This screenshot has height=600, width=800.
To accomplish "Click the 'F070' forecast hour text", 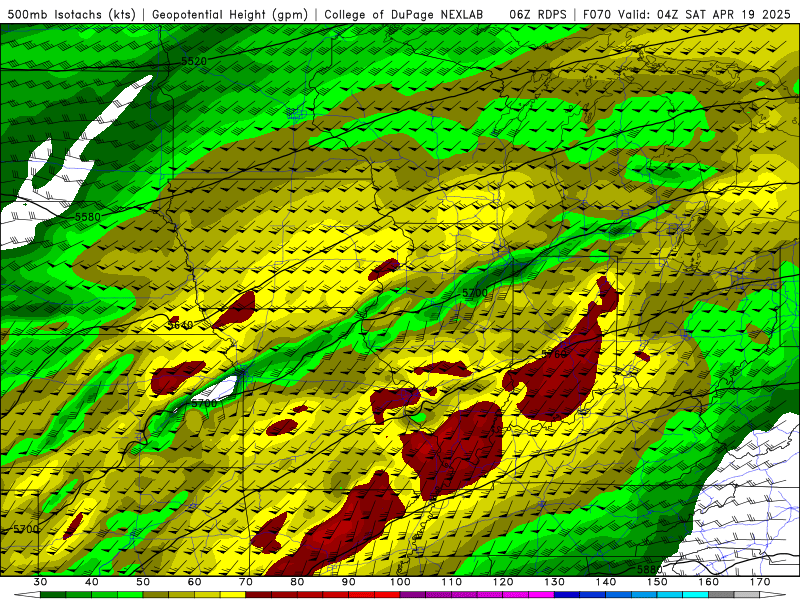I will (x=597, y=15).
